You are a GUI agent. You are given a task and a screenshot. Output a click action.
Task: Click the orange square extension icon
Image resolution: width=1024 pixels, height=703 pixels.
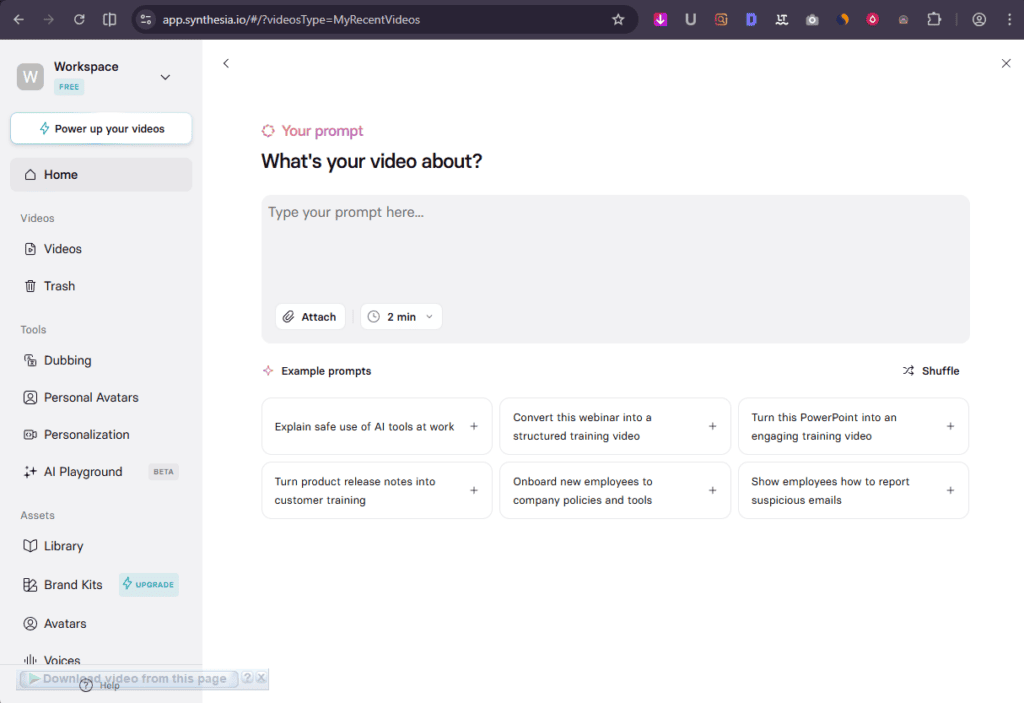pos(721,20)
